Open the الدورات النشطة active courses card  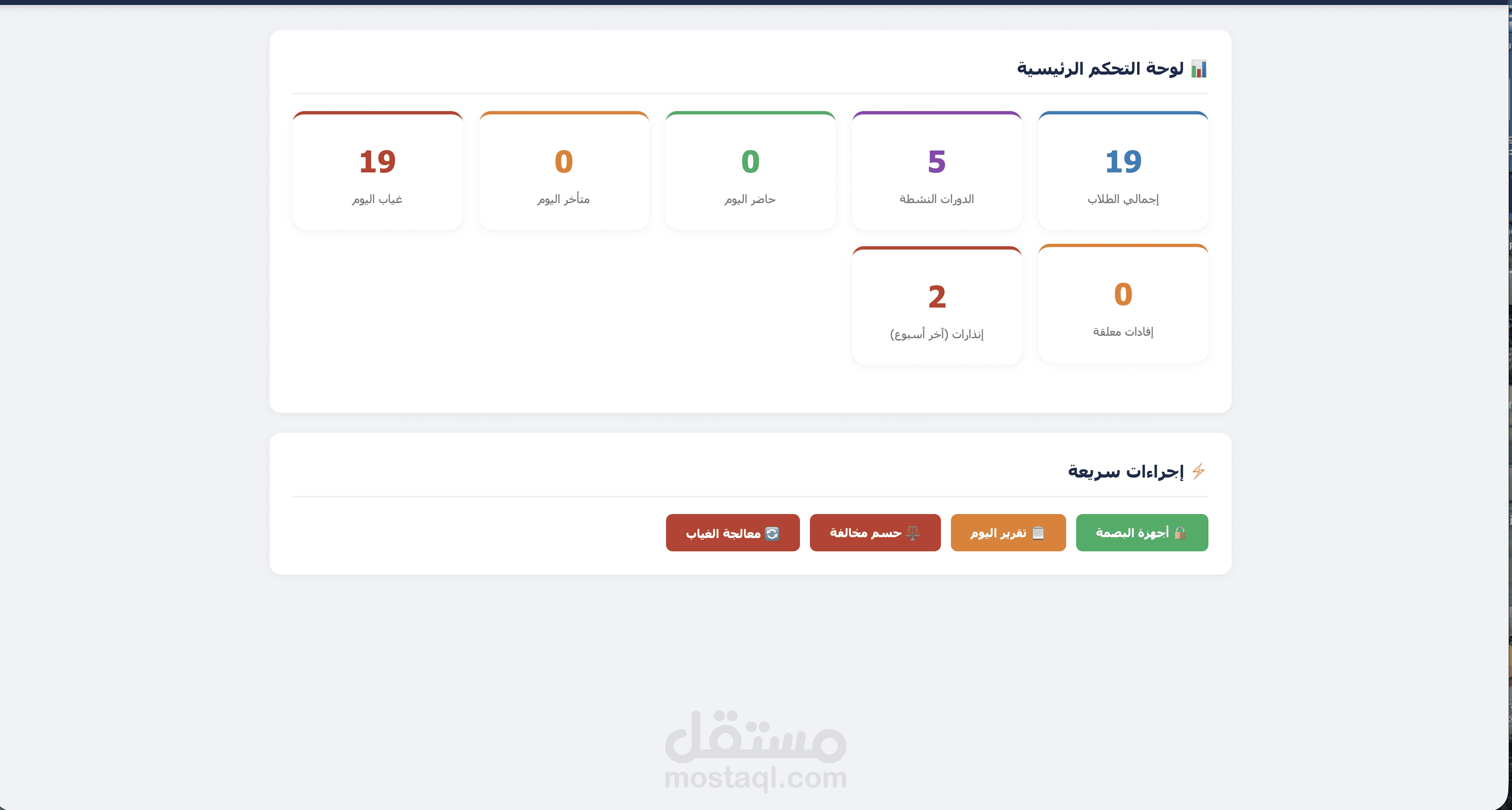937,171
